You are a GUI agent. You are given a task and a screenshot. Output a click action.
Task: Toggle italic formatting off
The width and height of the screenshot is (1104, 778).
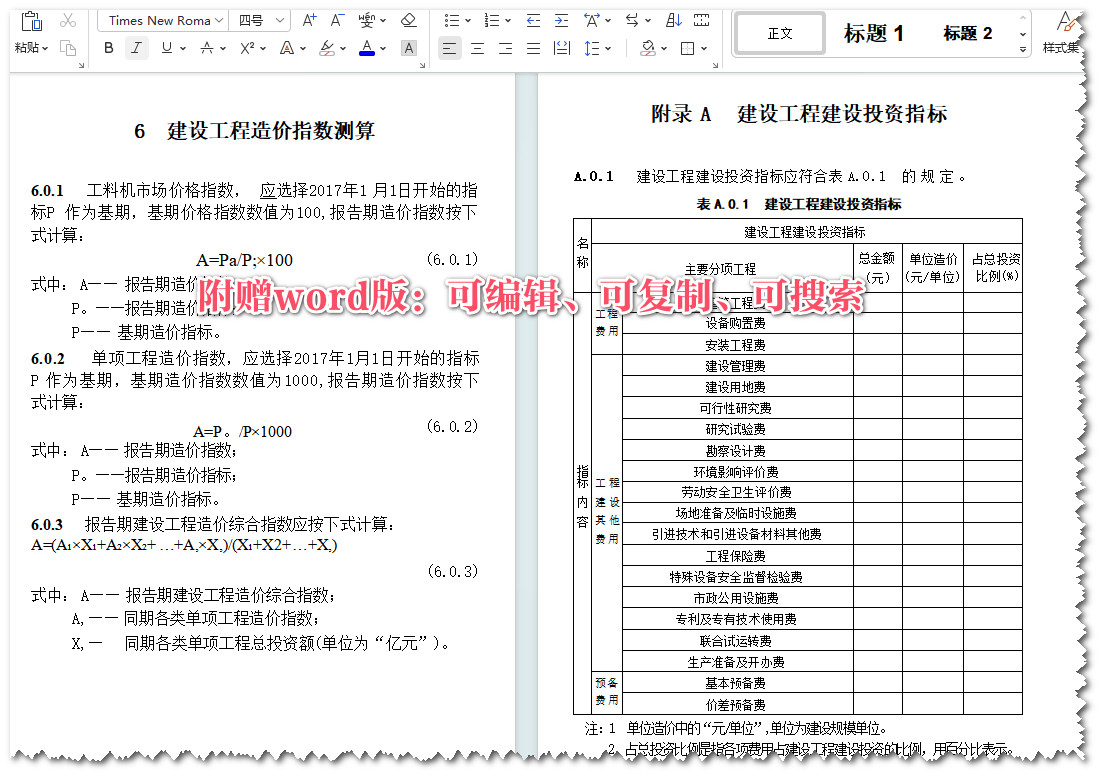click(136, 47)
